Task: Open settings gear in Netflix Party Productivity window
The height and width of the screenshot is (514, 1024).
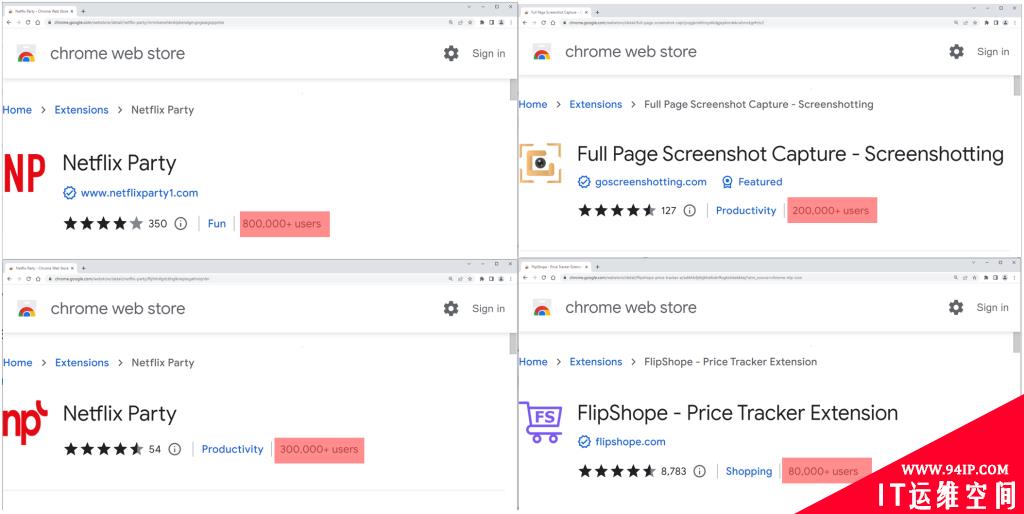Action: point(451,308)
